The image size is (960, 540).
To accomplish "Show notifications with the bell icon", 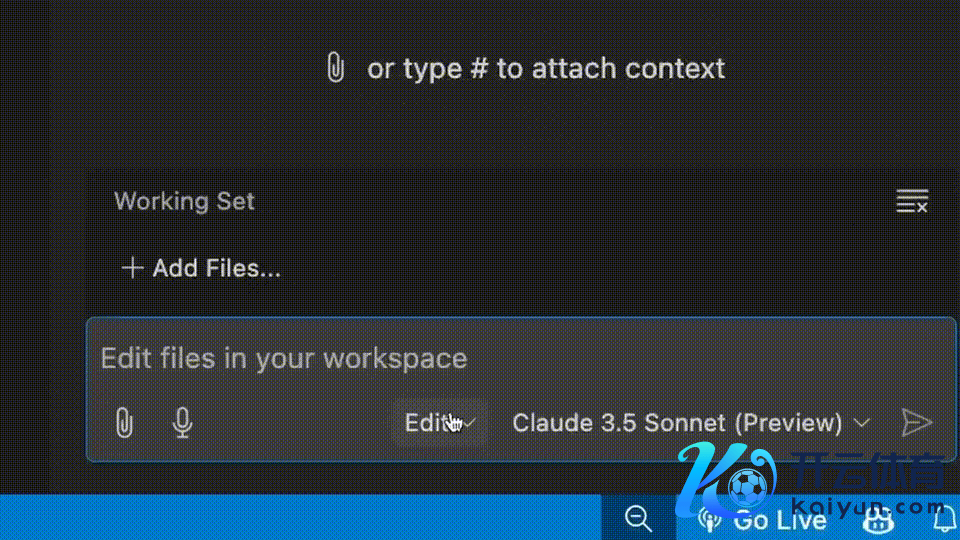I will 943,518.
